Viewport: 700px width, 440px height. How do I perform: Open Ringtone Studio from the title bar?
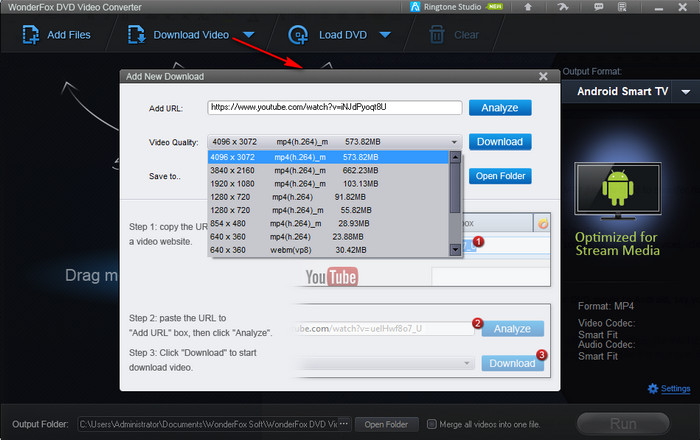coord(456,7)
